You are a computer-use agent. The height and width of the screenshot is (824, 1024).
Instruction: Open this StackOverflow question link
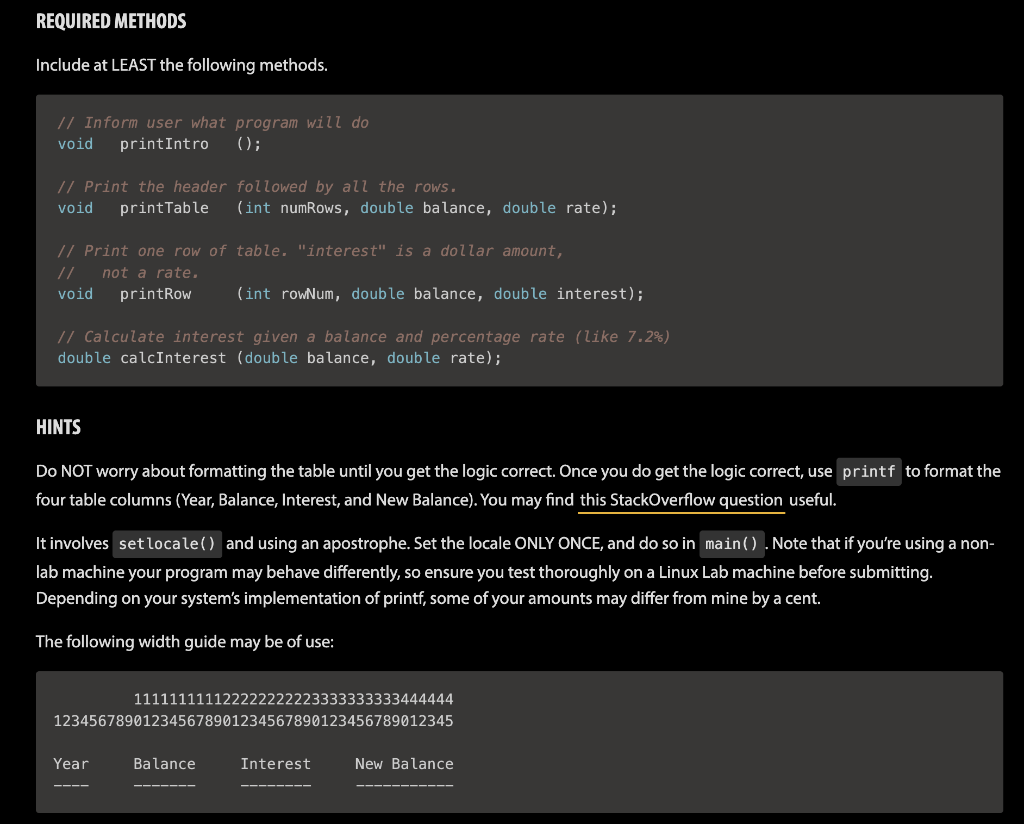point(680,500)
